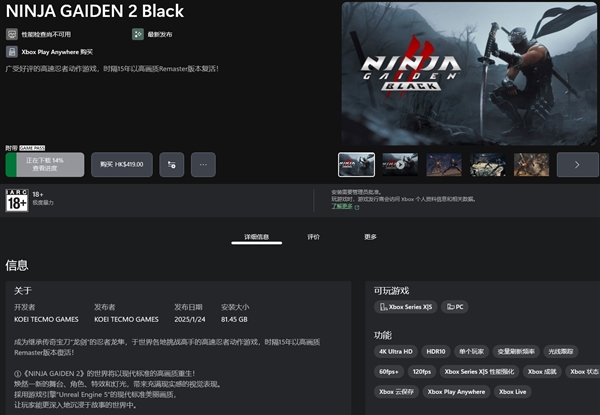Click the IARC 18+ rating badge
Screen dimensions: 600x415
pos(17,200)
